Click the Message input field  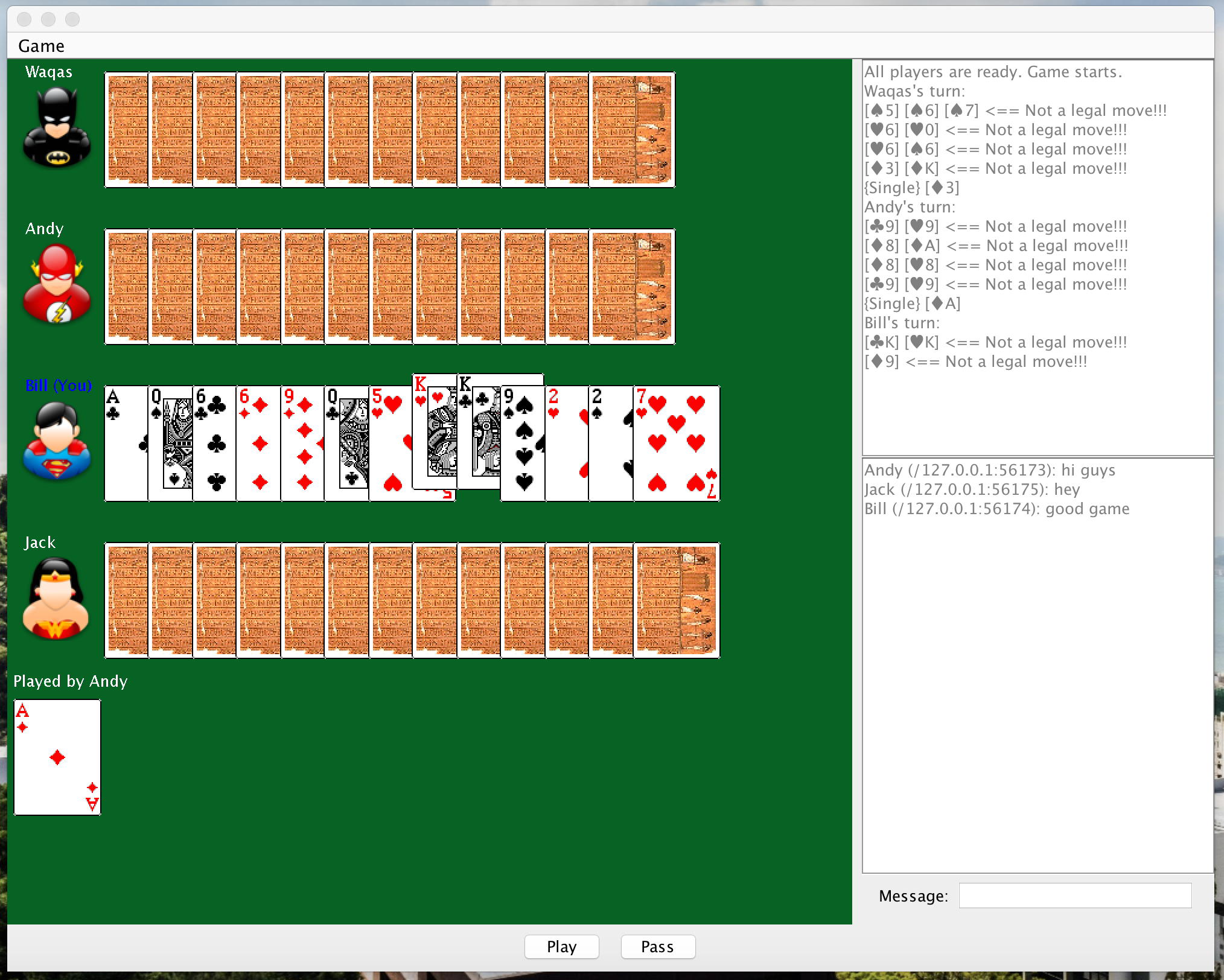1074,896
